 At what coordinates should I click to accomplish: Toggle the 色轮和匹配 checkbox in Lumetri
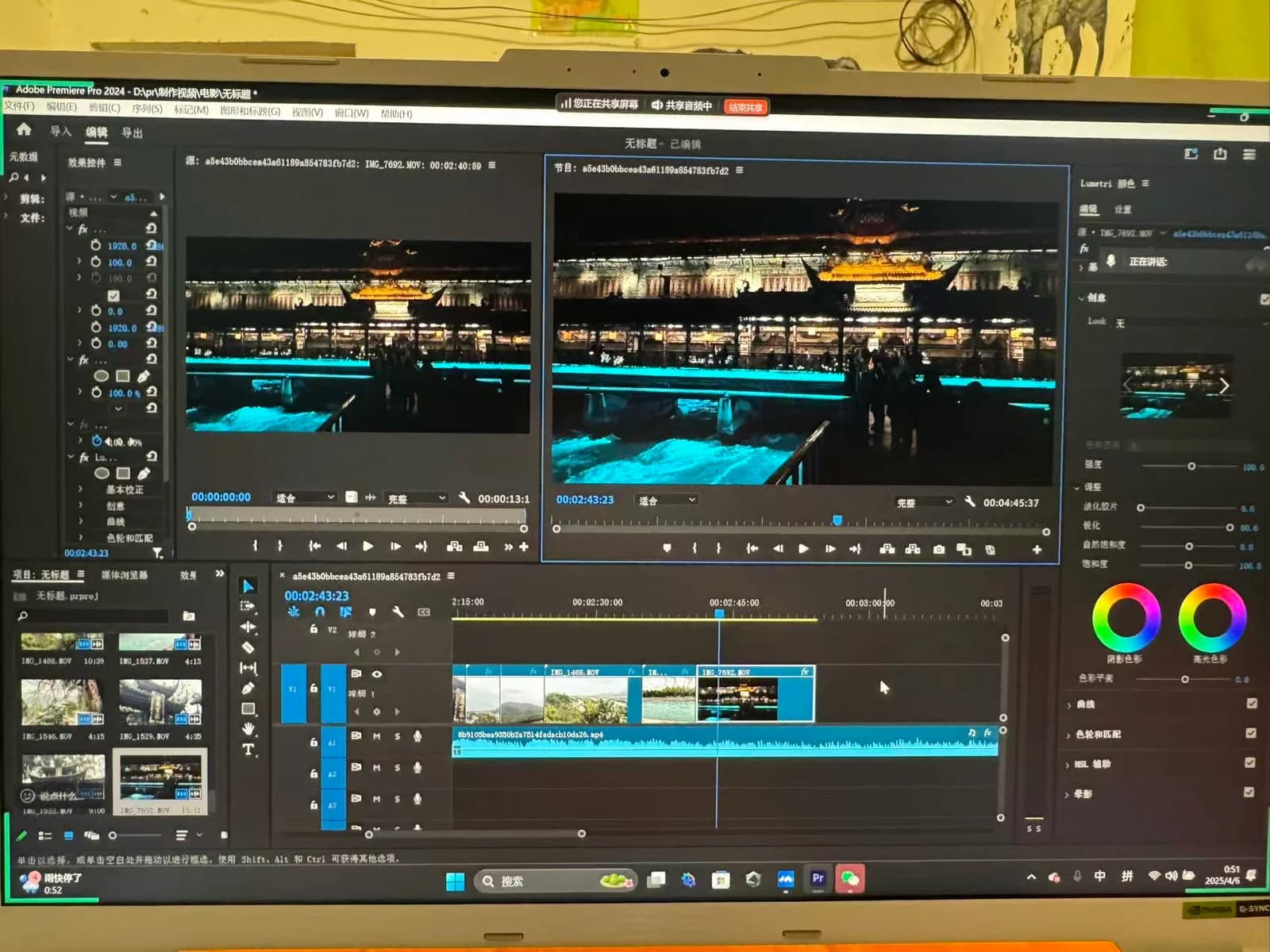click(1251, 733)
